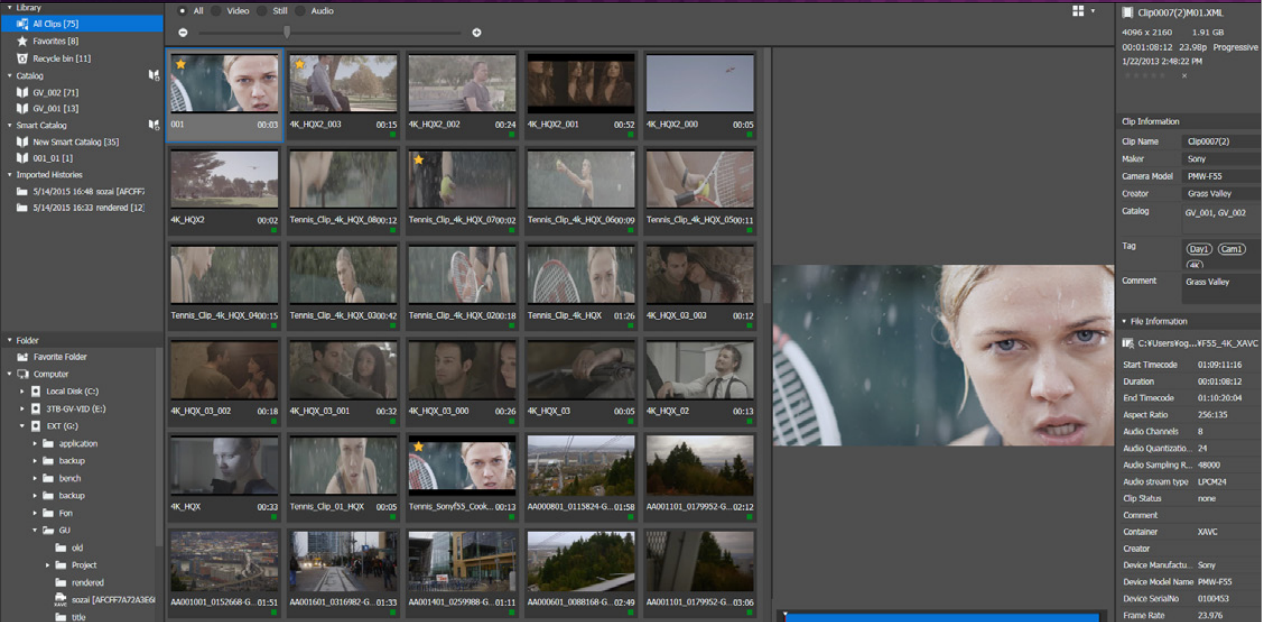Collapse the GU folder in tree
The height and width of the screenshot is (622, 1262).
click(34, 531)
